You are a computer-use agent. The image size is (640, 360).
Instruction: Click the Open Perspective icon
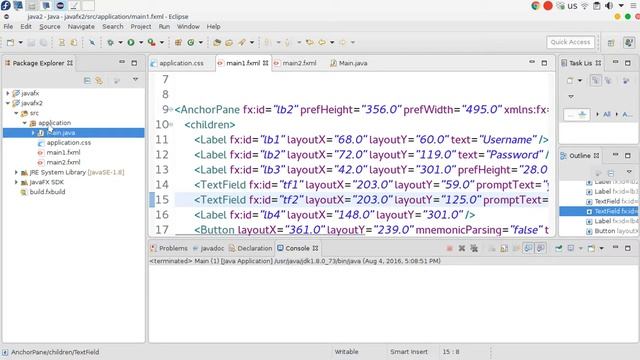pos(611,43)
